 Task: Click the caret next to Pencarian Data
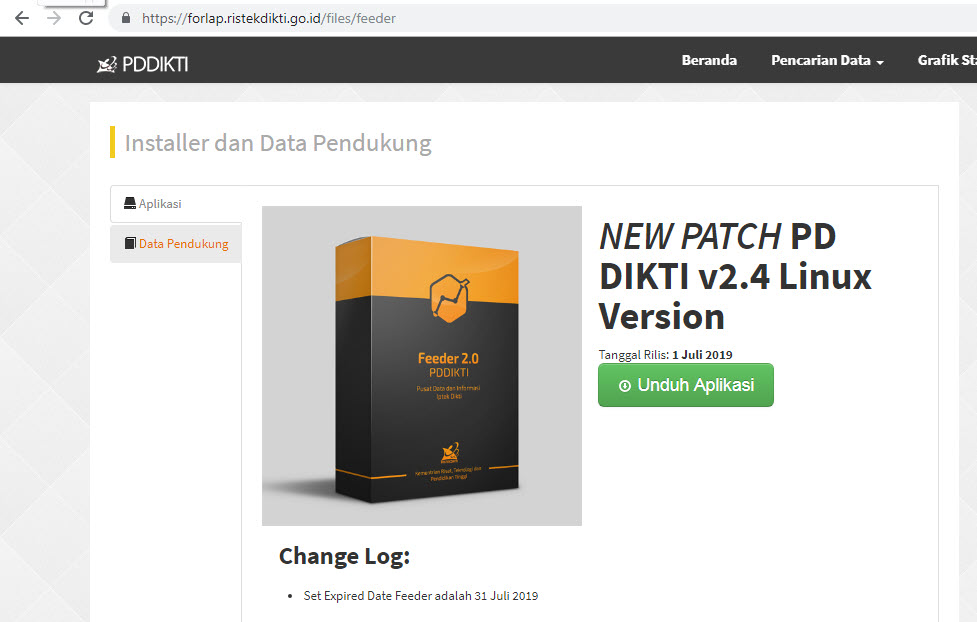pos(880,62)
